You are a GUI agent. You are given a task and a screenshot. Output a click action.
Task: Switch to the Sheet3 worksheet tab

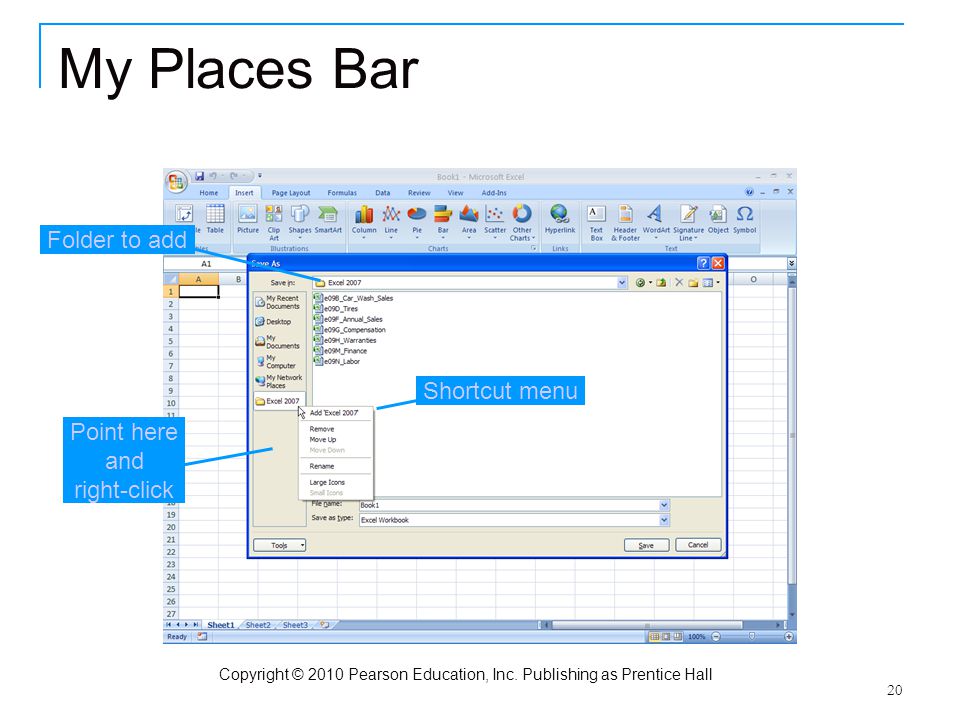295,625
